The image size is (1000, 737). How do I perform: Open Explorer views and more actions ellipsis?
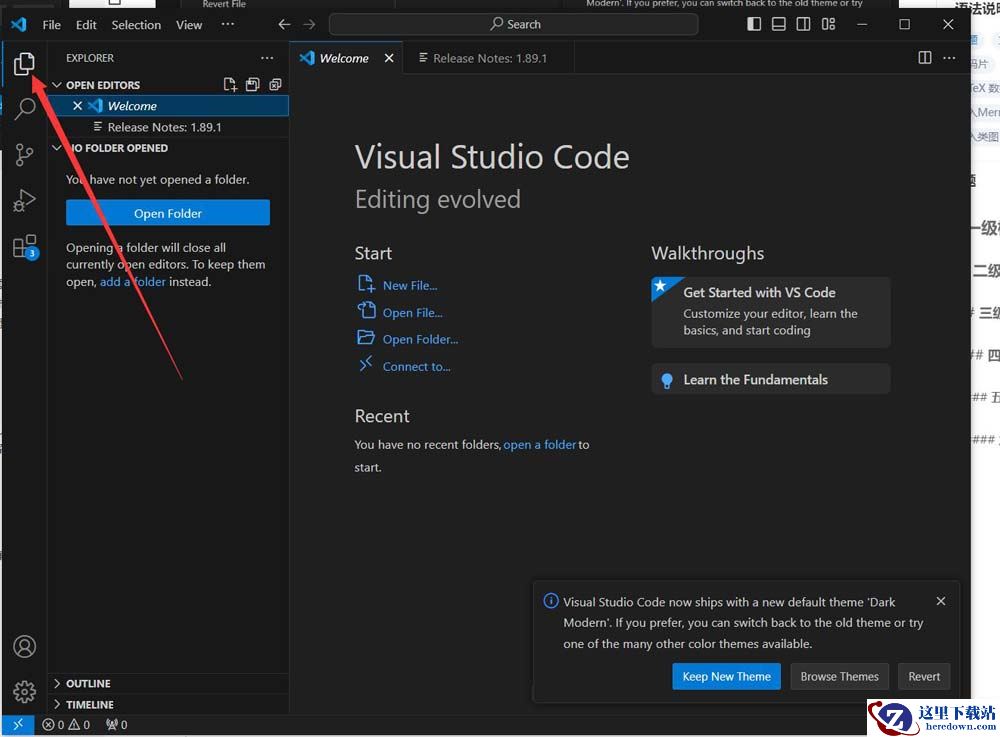267,58
